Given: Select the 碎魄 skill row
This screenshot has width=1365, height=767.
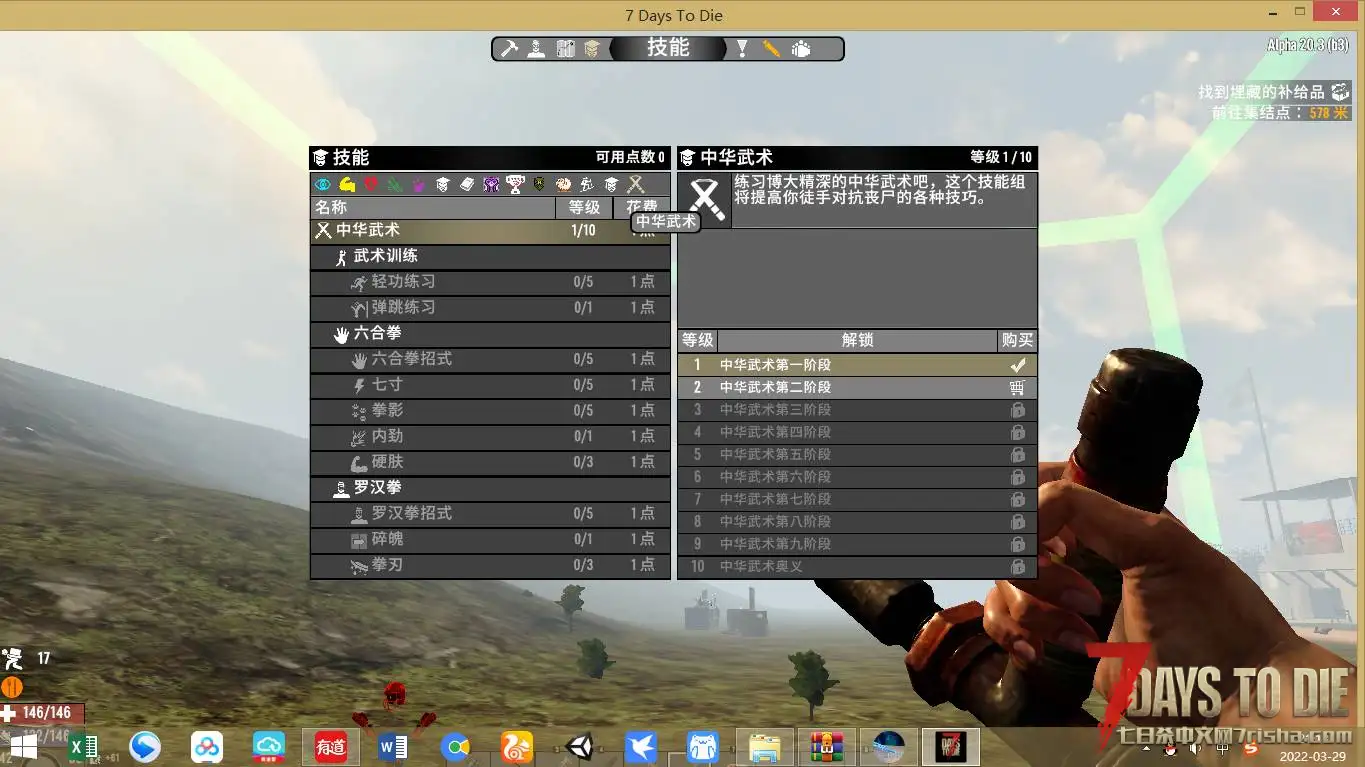Looking at the screenshot, I should pyautogui.click(x=490, y=540).
